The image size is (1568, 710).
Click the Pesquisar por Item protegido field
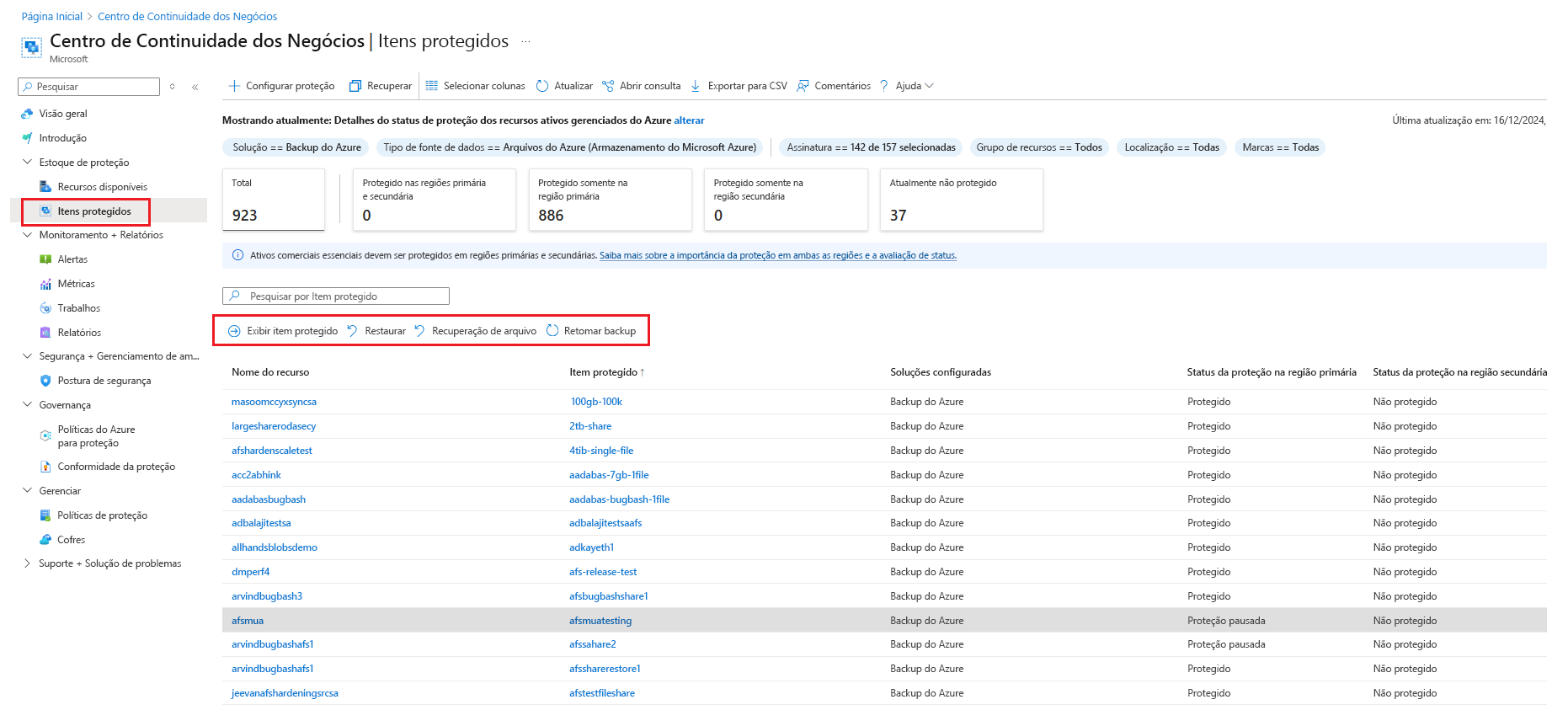(x=336, y=296)
